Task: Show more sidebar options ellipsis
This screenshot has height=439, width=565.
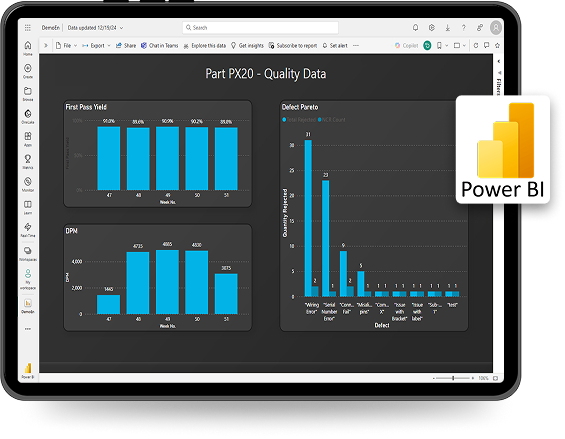Action: coord(28,329)
